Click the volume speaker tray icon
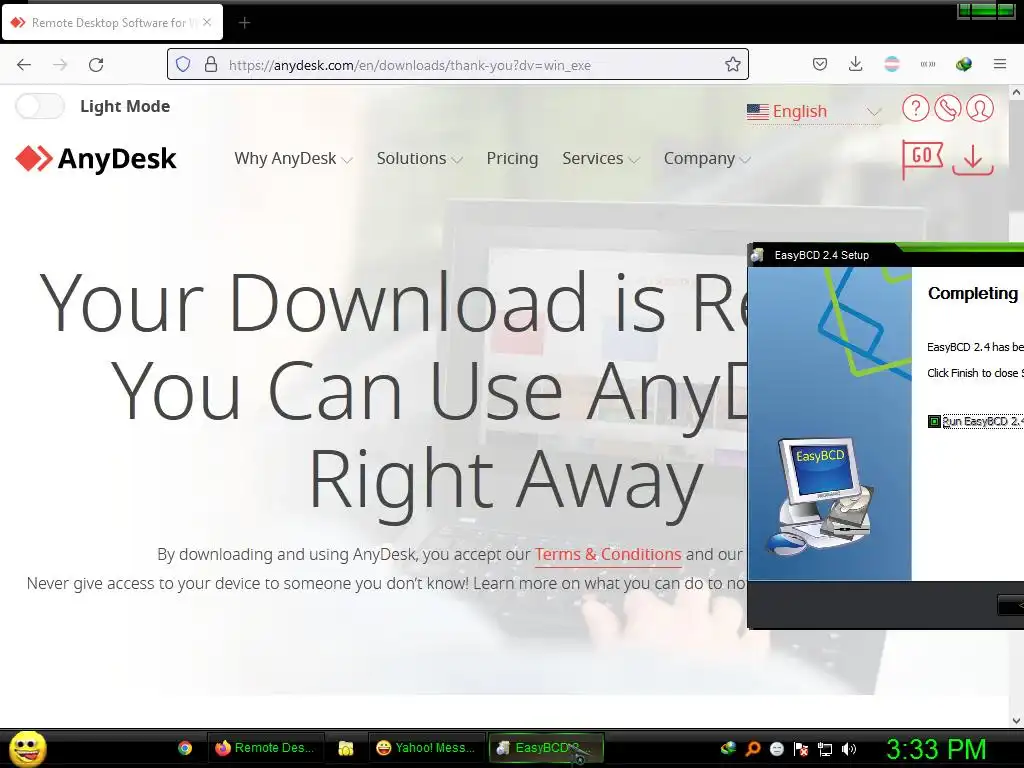This screenshot has width=1024, height=768. tap(849, 749)
